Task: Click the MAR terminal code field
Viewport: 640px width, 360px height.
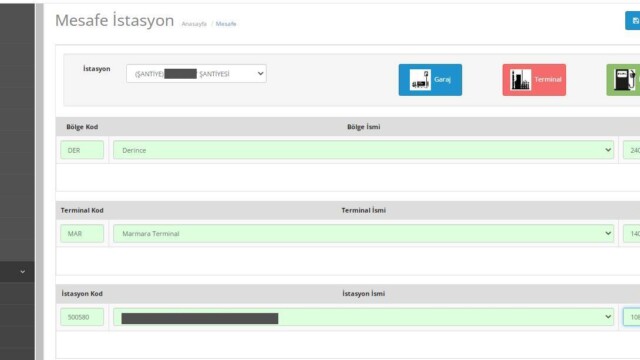Action: [x=82, y=233]
